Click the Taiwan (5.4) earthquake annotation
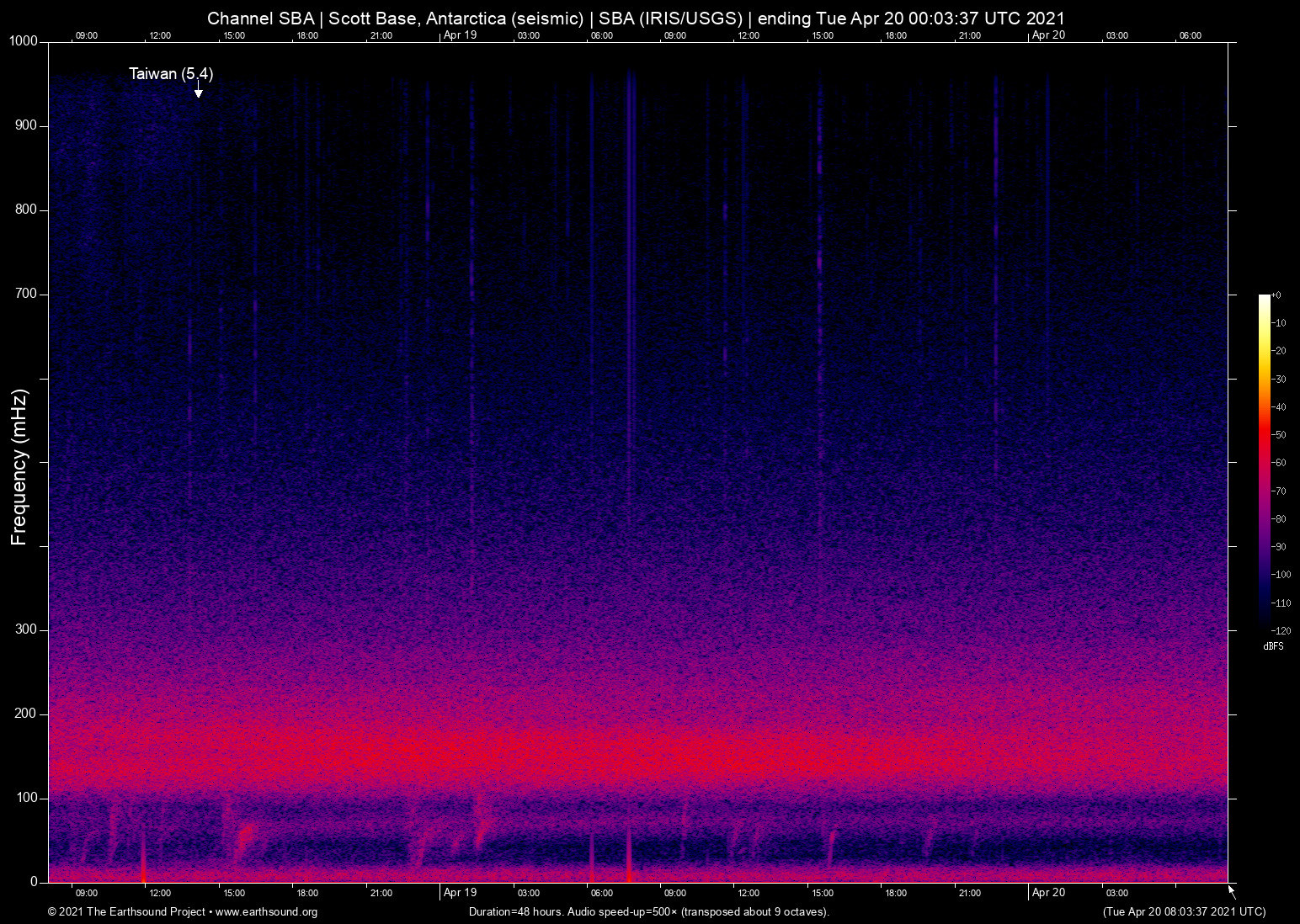Viewport: 1300px width, 924px height. (171, 74)
